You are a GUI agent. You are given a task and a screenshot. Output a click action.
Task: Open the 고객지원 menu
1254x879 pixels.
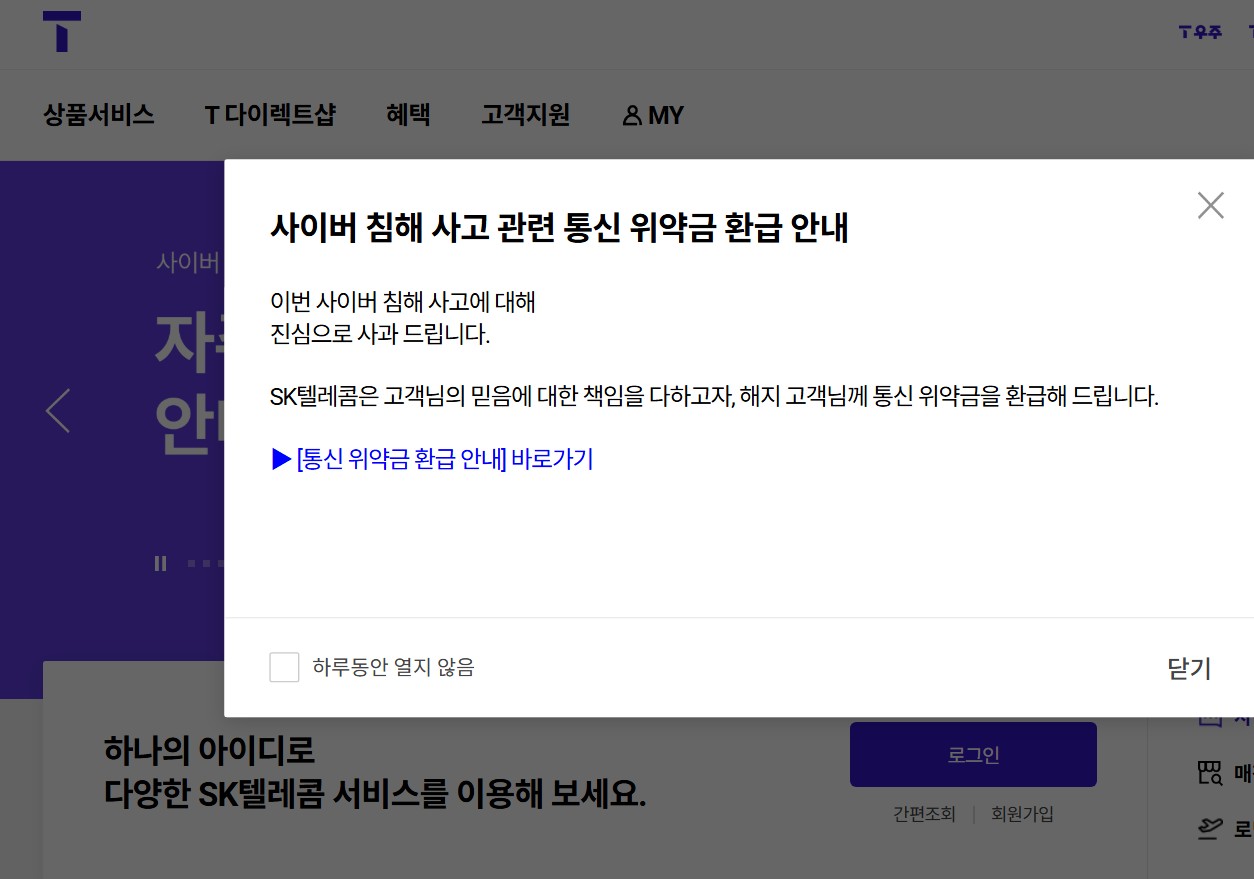point(525,115)
